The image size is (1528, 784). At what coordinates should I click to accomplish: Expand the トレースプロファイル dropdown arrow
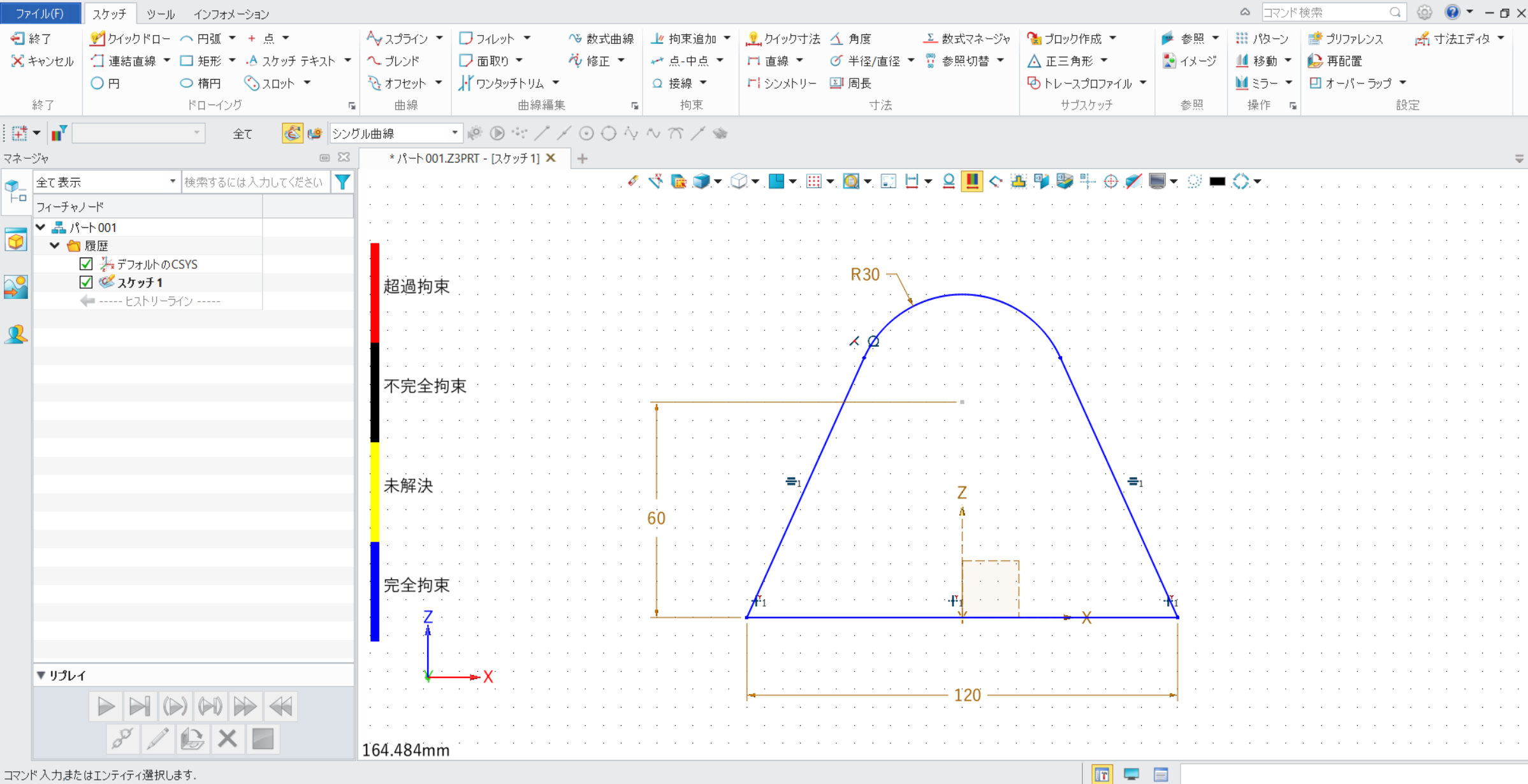[1143, 83]
